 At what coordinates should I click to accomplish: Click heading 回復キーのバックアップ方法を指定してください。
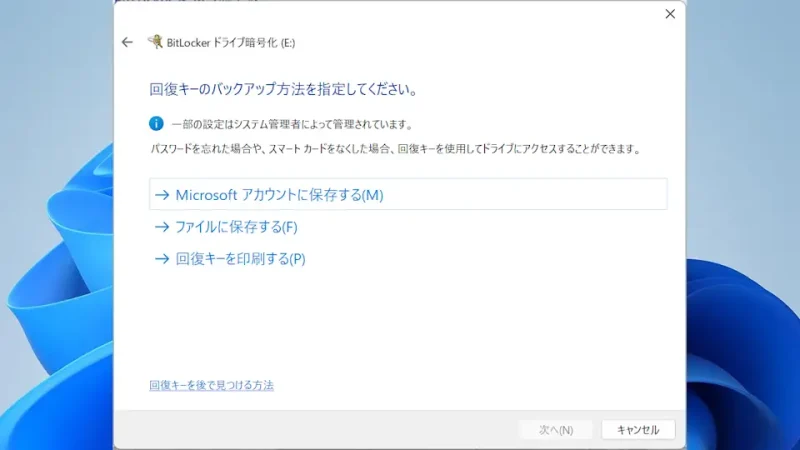[x=284, y=89]
